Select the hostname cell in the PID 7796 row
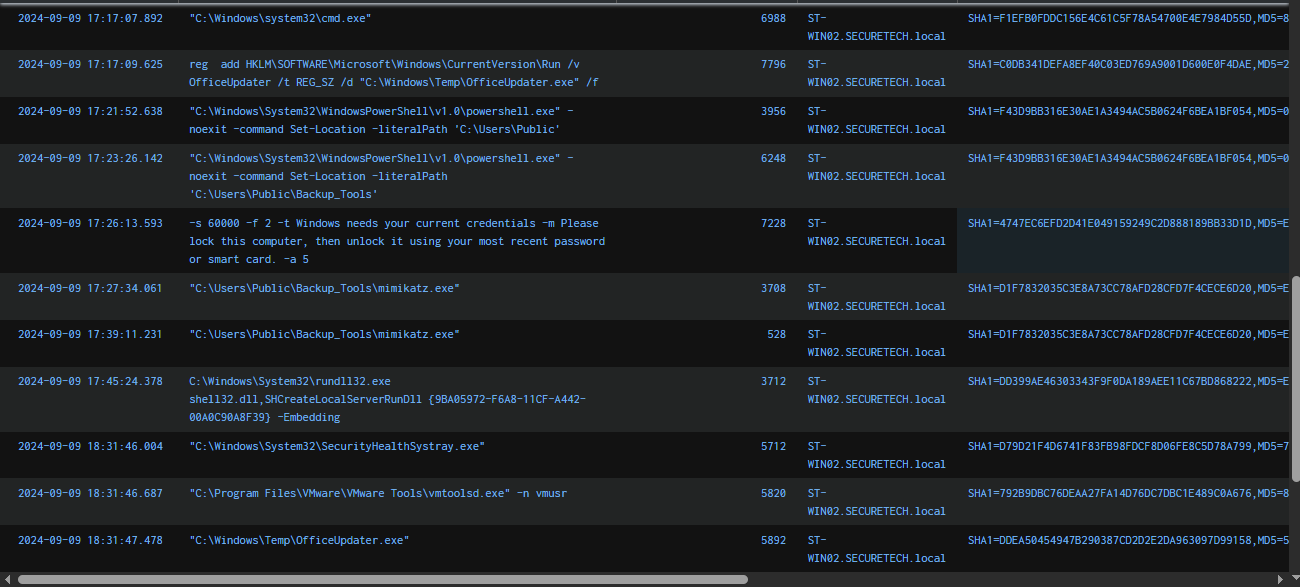Screen dimensions: 1300x587 click(x=875, y=73)
